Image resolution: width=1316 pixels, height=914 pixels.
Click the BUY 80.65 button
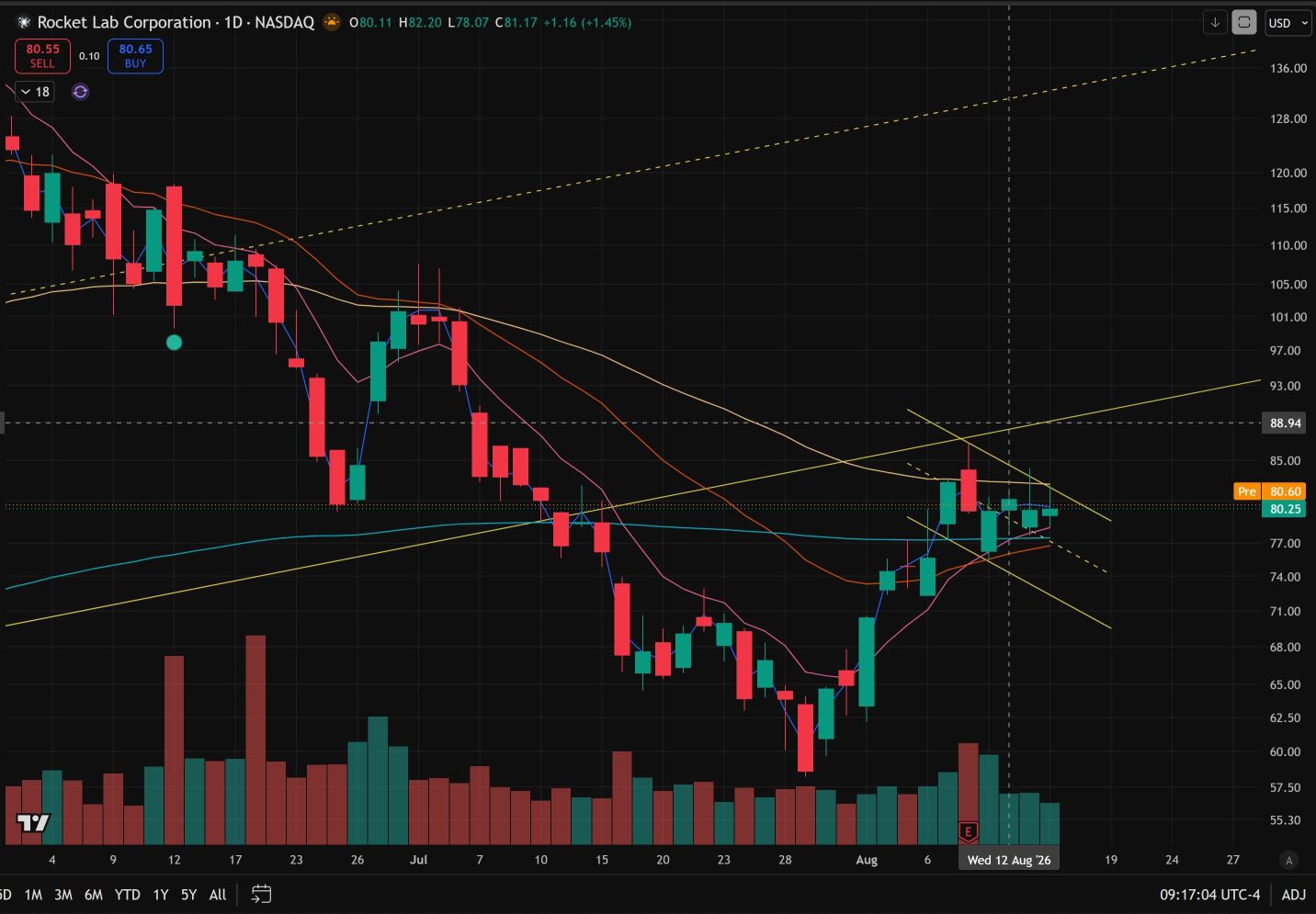click(x=135, y=56)
